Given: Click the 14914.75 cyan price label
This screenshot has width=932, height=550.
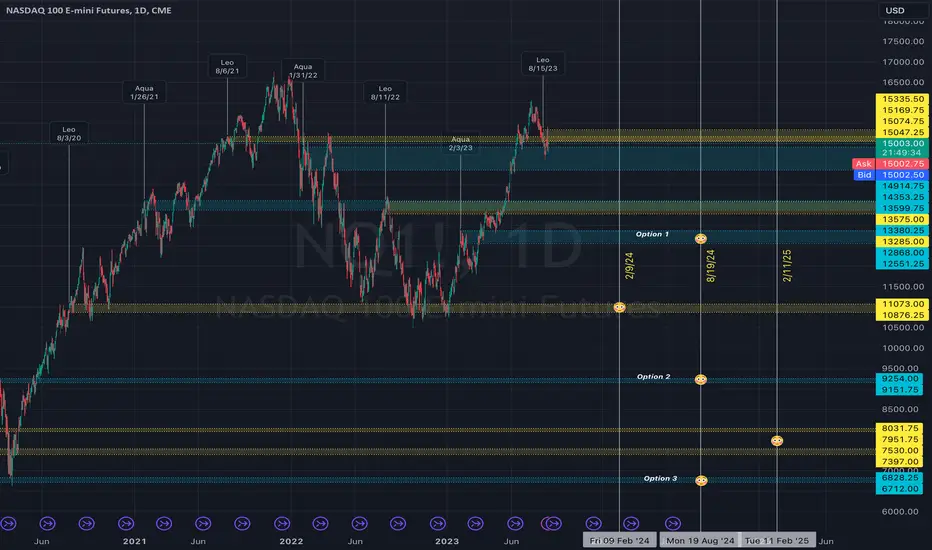Looking at the screenshot, I should [x=902, y=186].
